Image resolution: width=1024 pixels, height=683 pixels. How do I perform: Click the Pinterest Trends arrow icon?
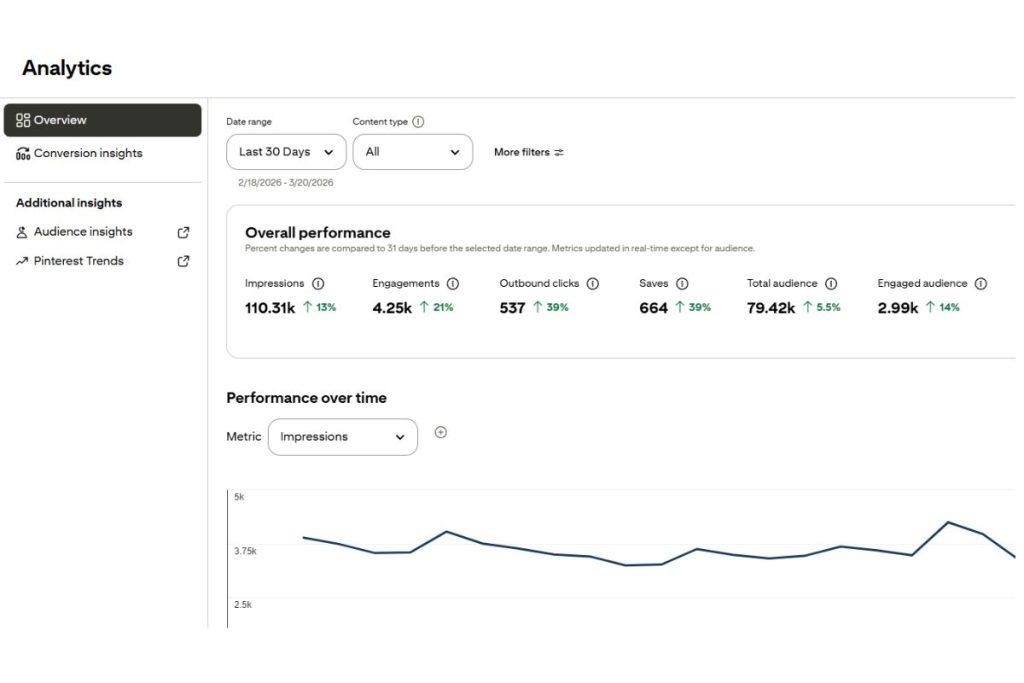coord(22,261)
